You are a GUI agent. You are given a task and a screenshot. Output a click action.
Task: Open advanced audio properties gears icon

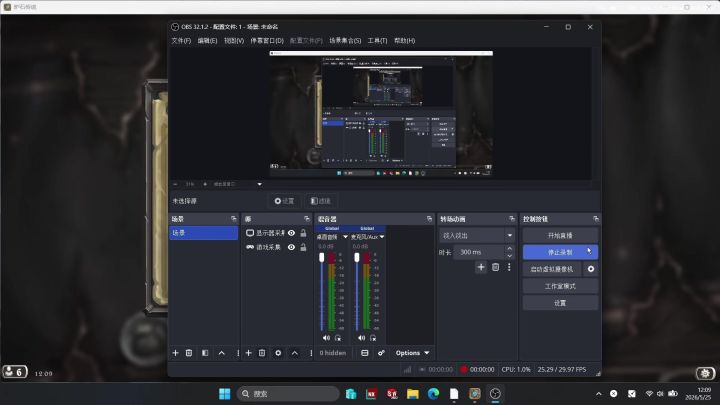[381, 353]
